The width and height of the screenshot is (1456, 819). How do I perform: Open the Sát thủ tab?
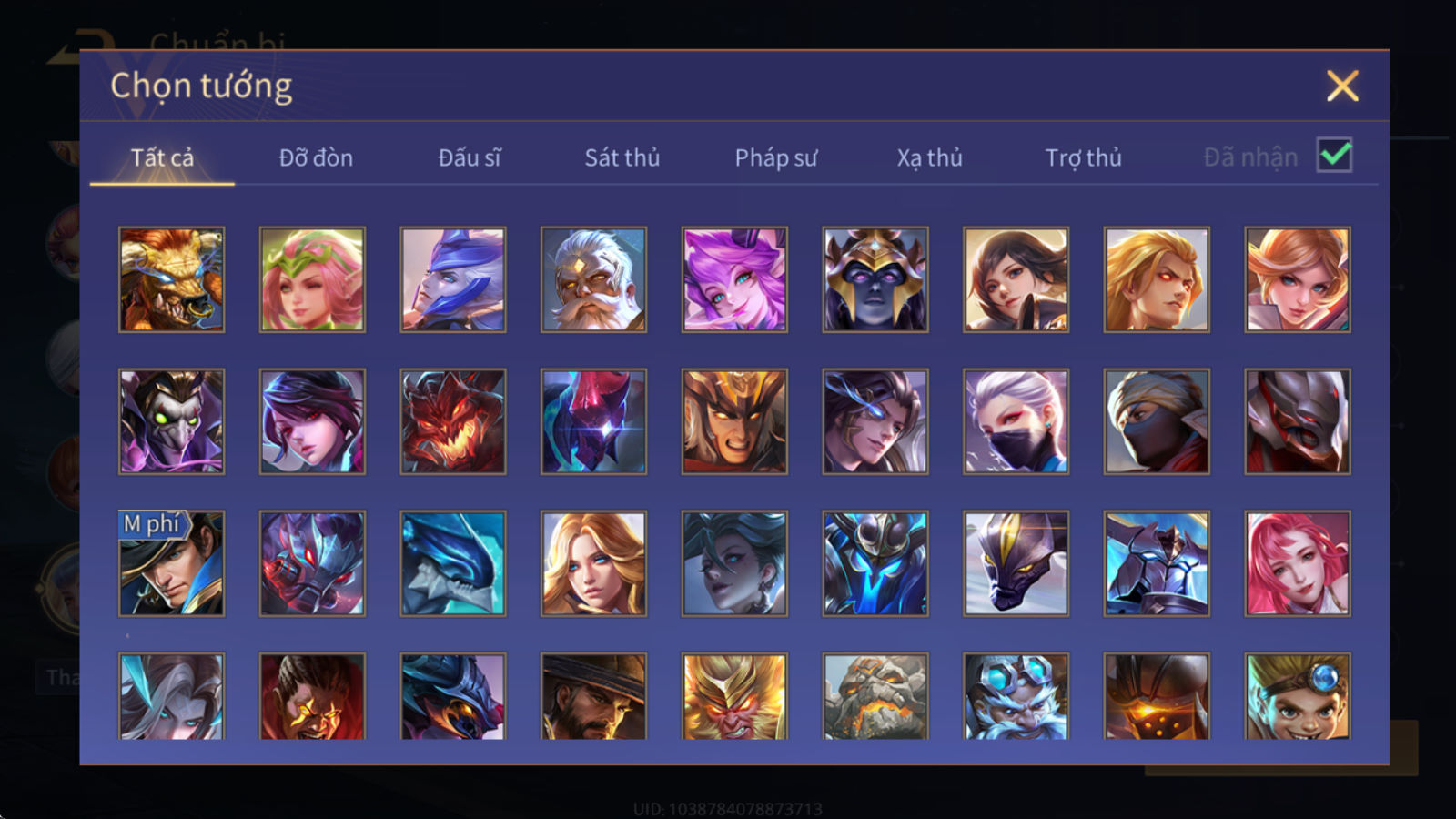(x=622, y=157)
